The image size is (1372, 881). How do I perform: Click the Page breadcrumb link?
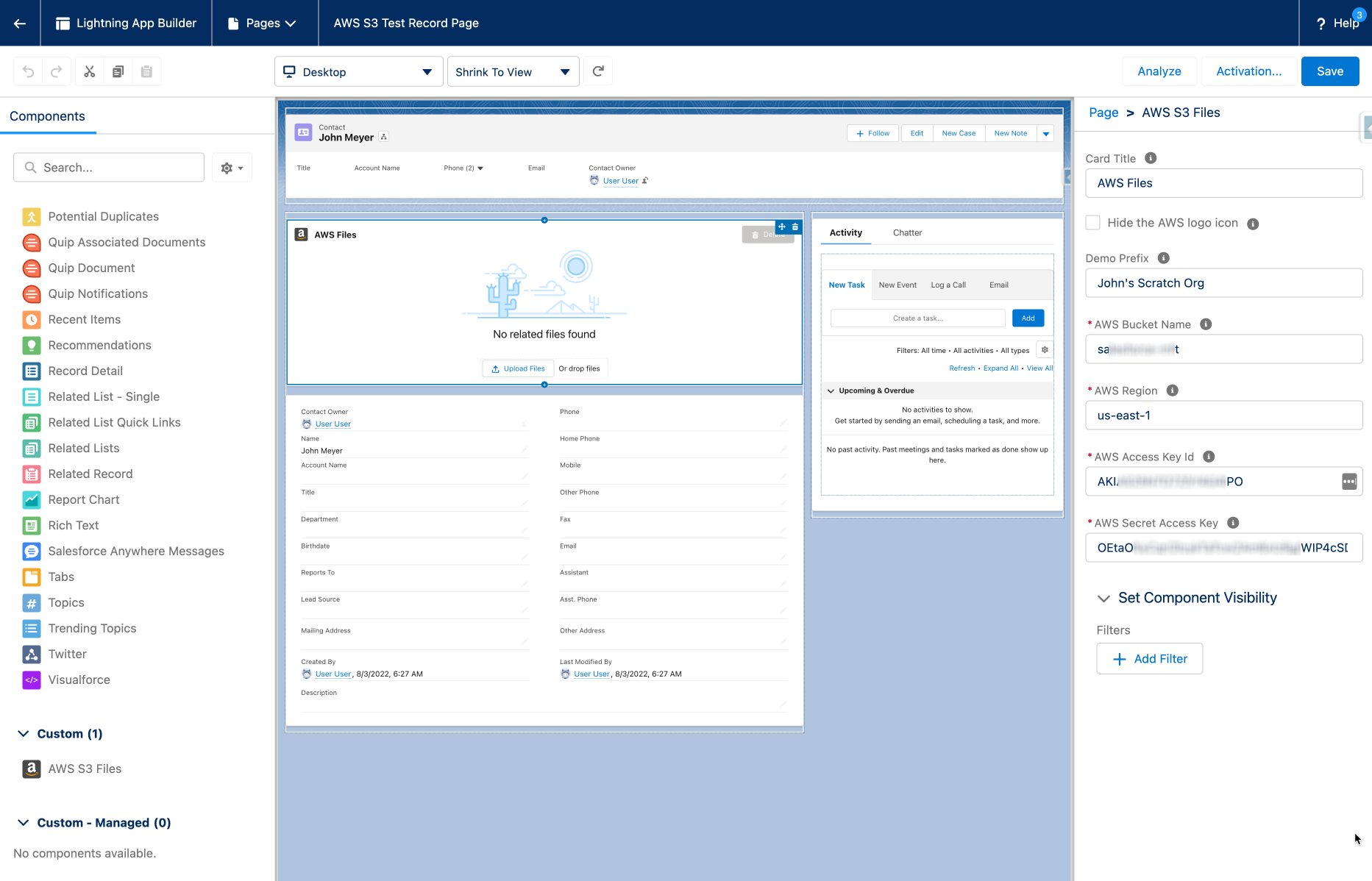coord(1103,113)
